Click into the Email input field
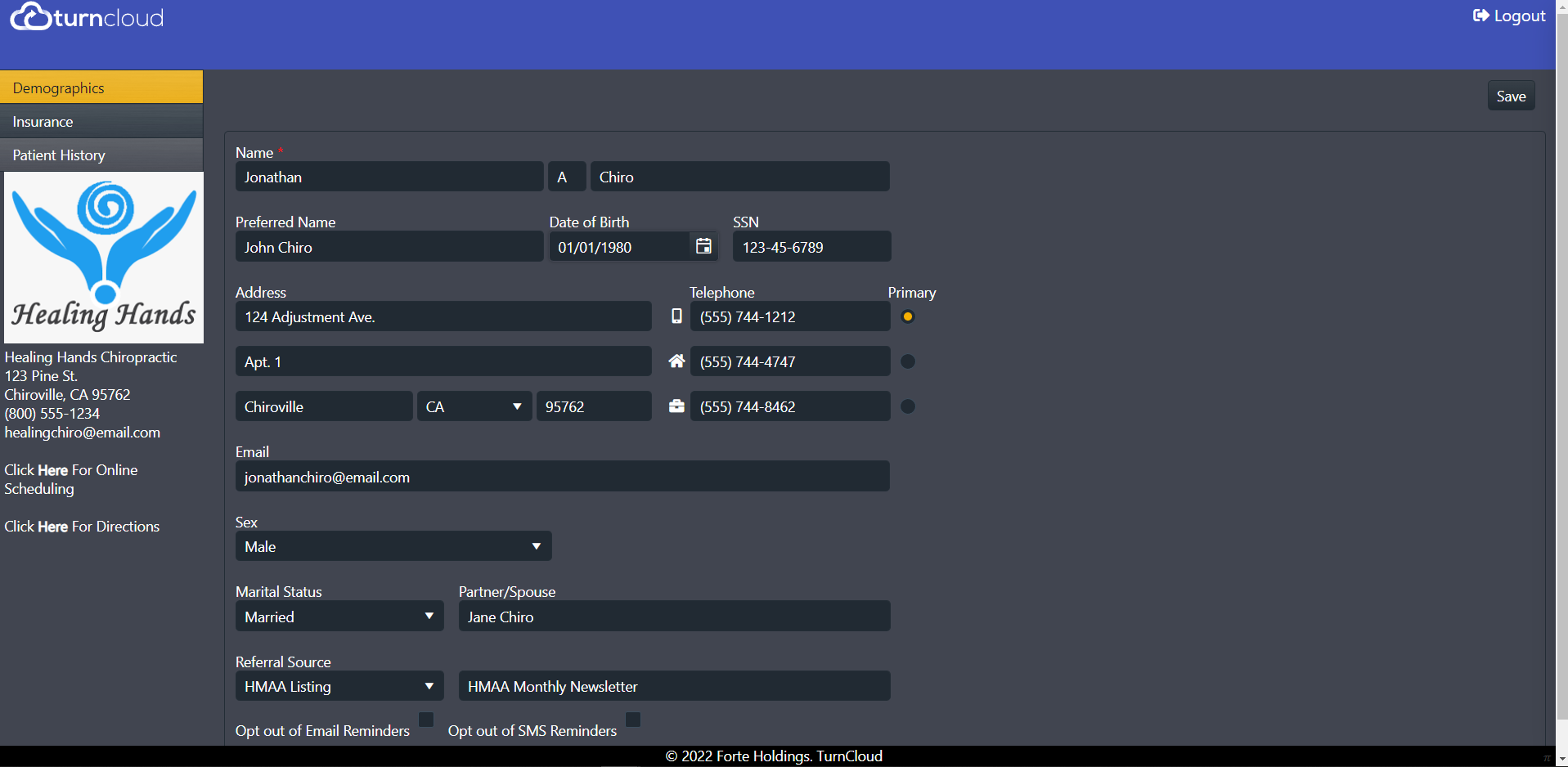Image resolution: width=1568 pixels, height=767 pixels. [x=562, y=477]
